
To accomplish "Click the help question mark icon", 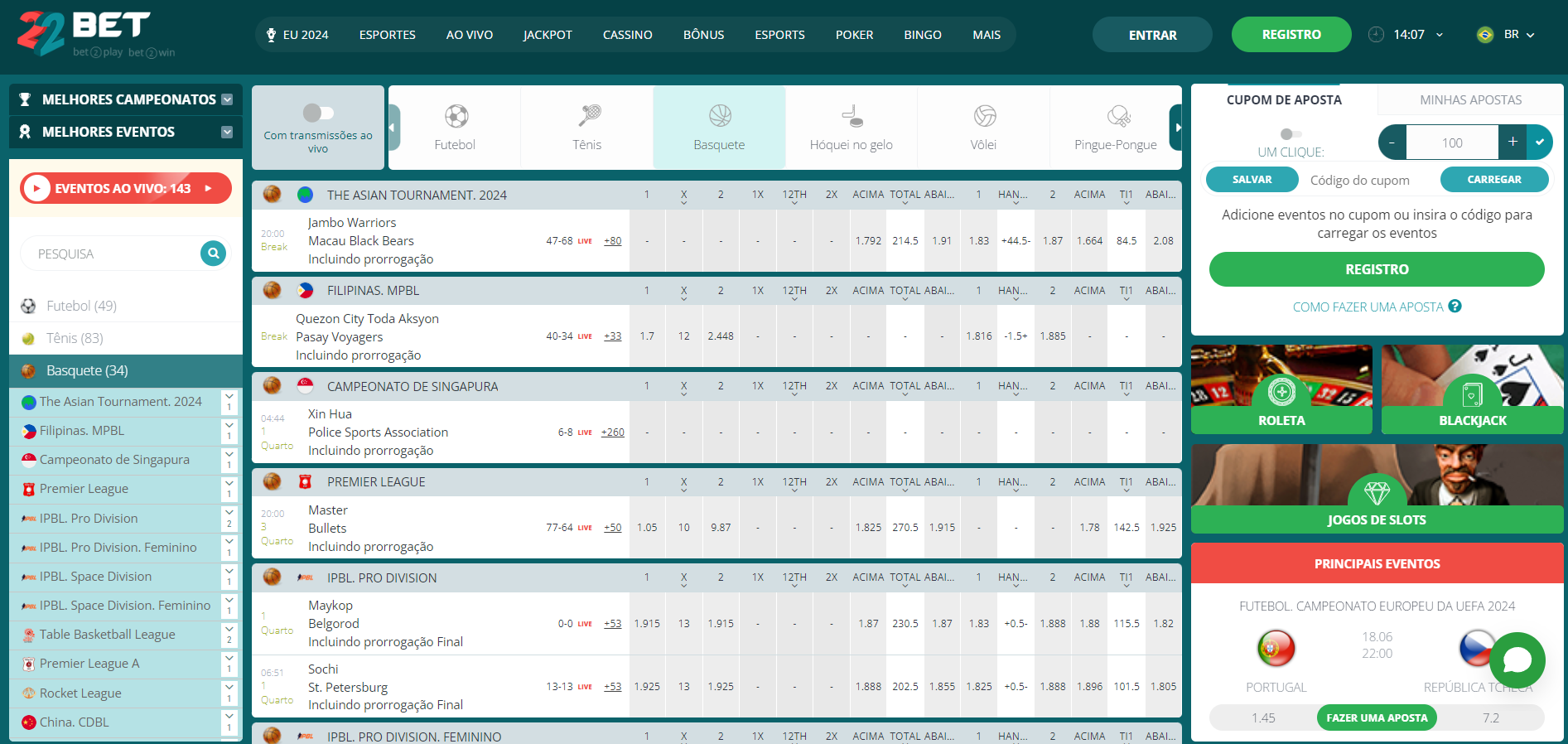I will pos(1455,307).
